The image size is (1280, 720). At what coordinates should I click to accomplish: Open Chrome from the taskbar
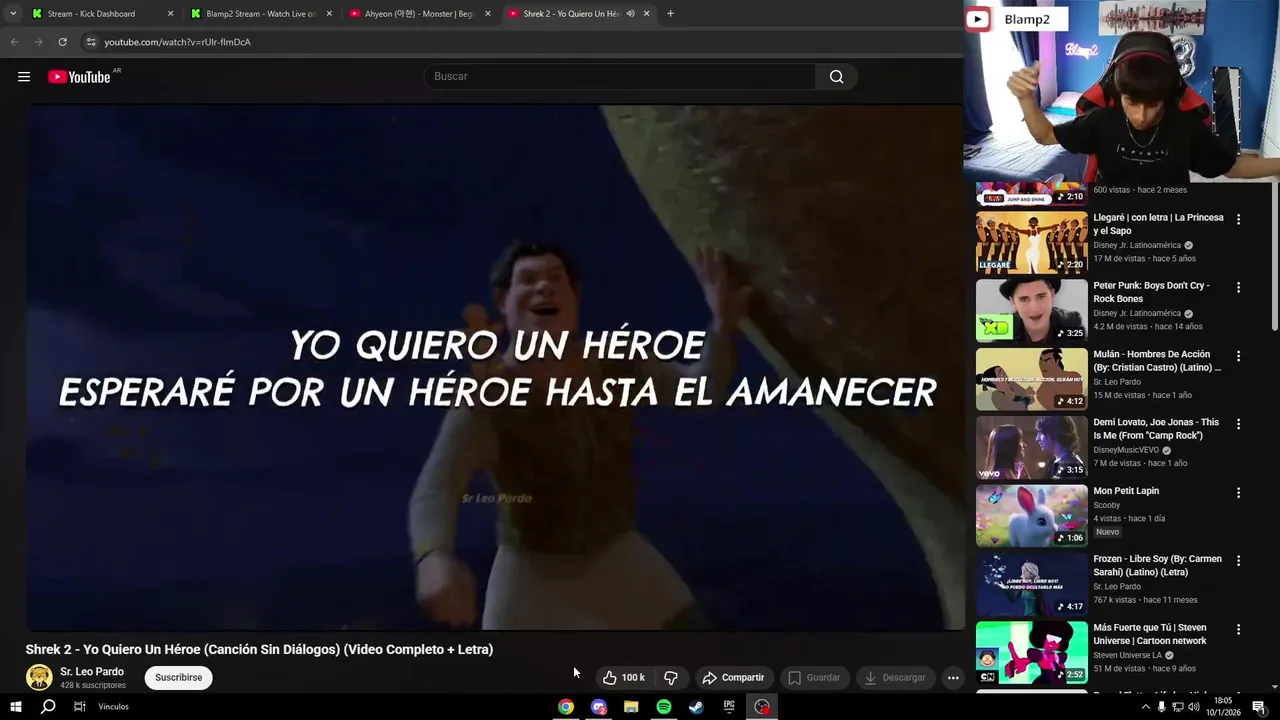(x=566, y=707)
